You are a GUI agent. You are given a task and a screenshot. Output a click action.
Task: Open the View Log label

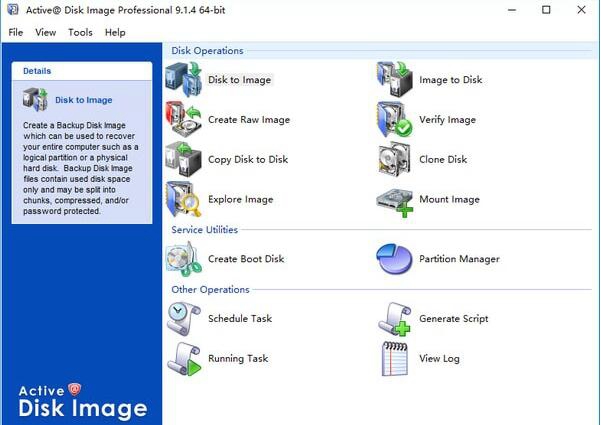439,359
